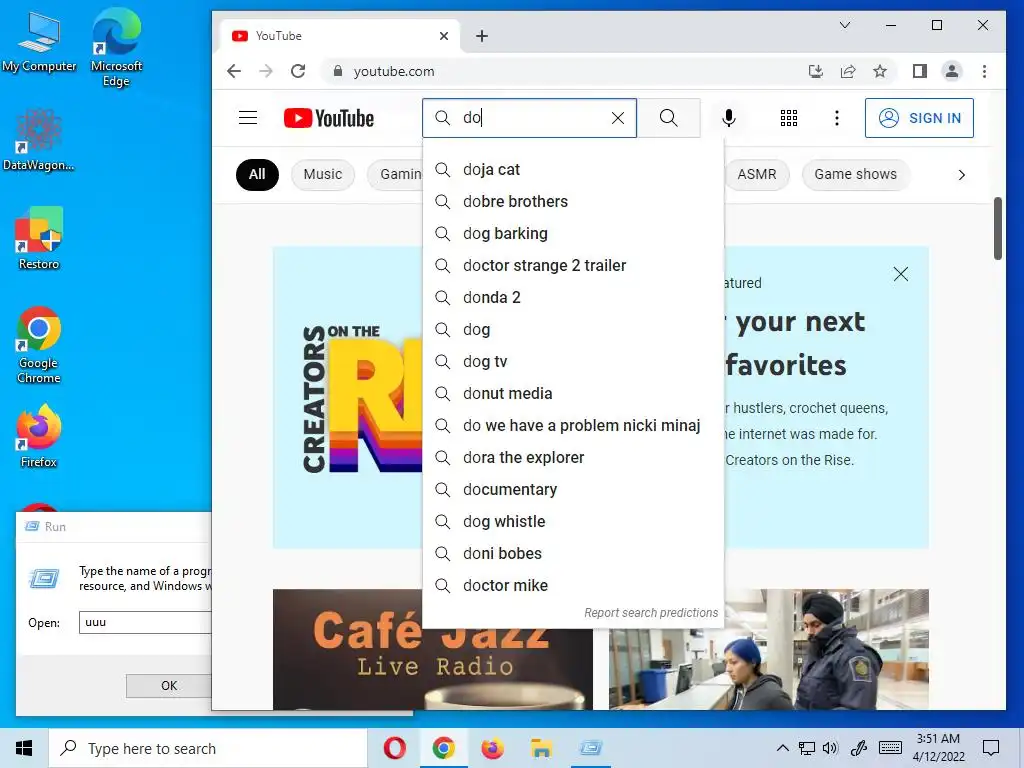Click Report search predictions link
Image resolution: width=1024 pixels, height=768 pixels.
651,613
